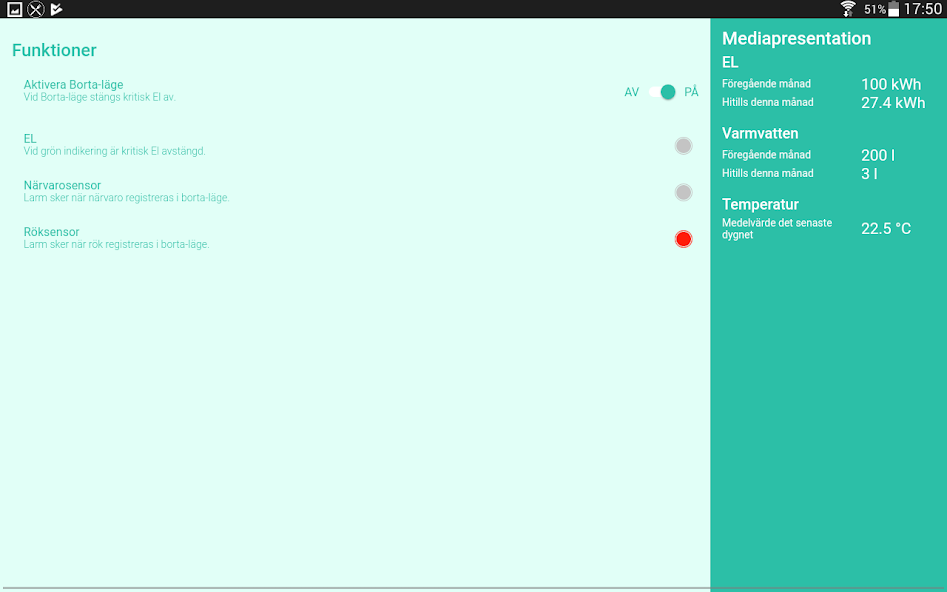
Task: Select the AV label beside the switch
Action: 631,92
